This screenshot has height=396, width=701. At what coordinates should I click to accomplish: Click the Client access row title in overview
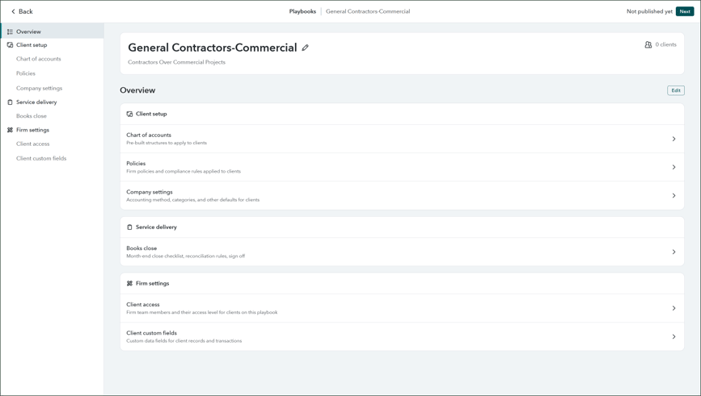tap(143, 304)
